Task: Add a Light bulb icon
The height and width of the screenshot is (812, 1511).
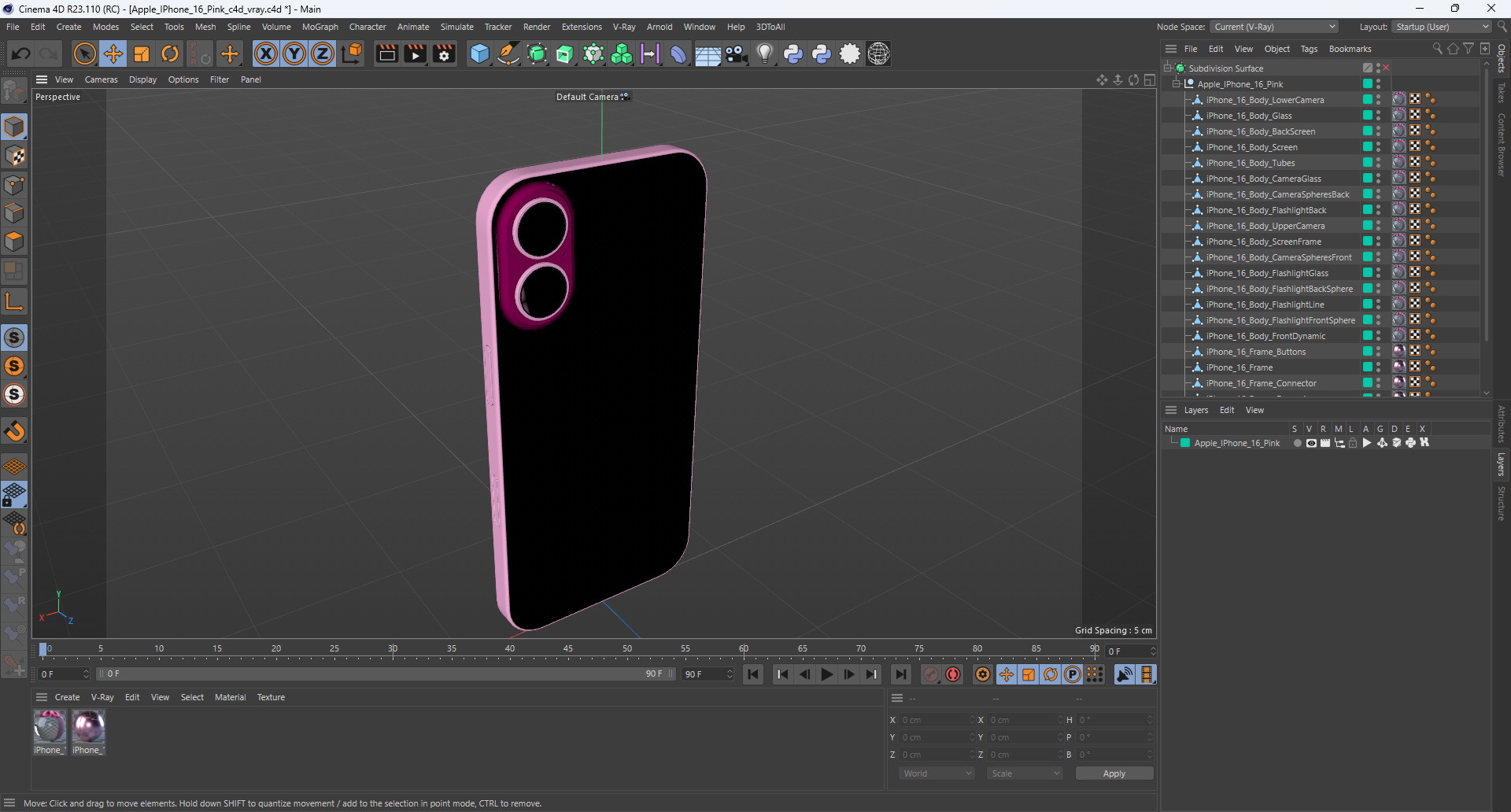Action: click(765, 54)
